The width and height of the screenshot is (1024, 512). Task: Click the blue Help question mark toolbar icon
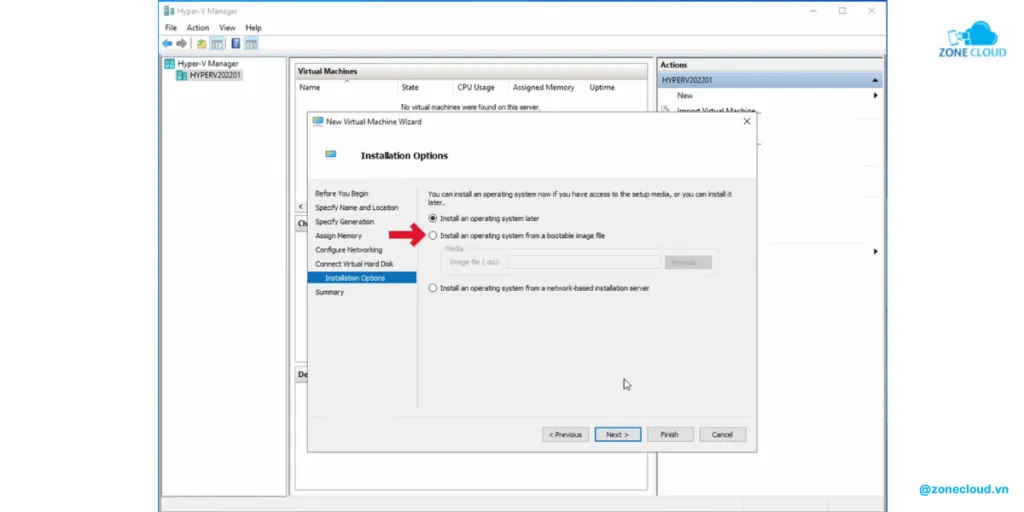point(235,44)
